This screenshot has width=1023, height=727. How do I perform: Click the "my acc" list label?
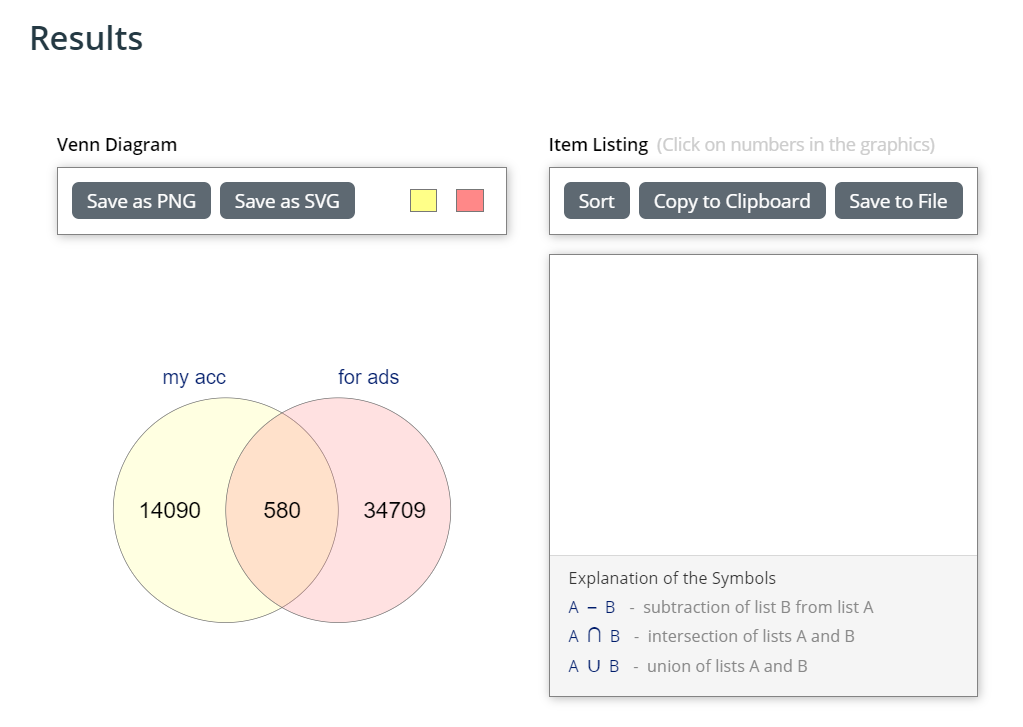[194, 378]
